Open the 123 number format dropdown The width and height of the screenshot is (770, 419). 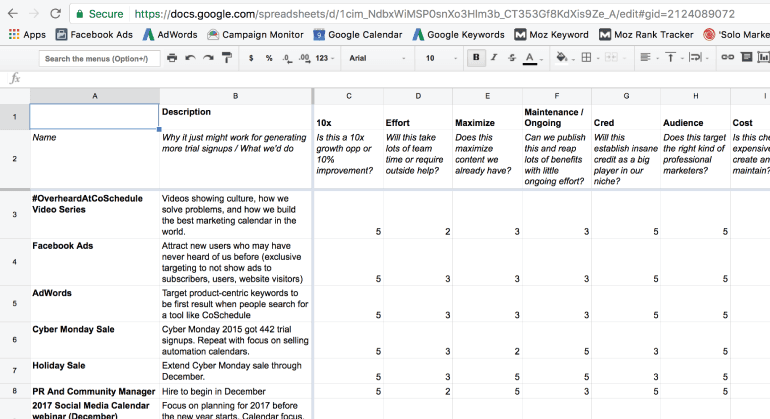tap(325, 58)
